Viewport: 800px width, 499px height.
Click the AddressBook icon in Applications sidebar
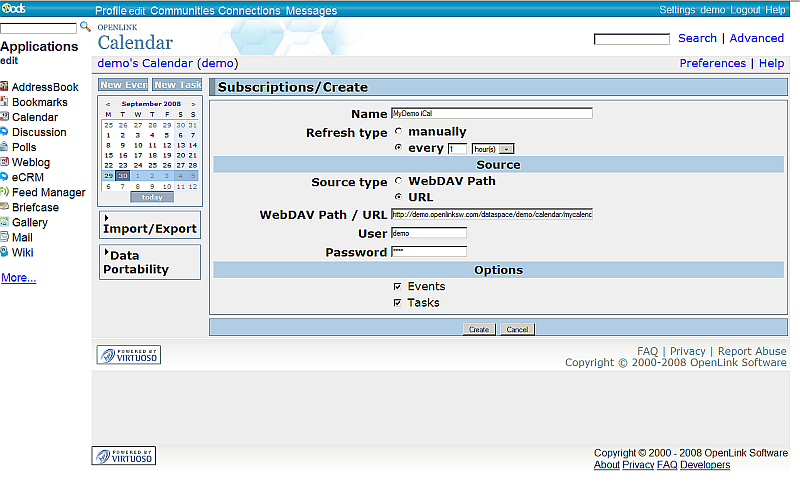pyautogui.click(x=5, y=87)
